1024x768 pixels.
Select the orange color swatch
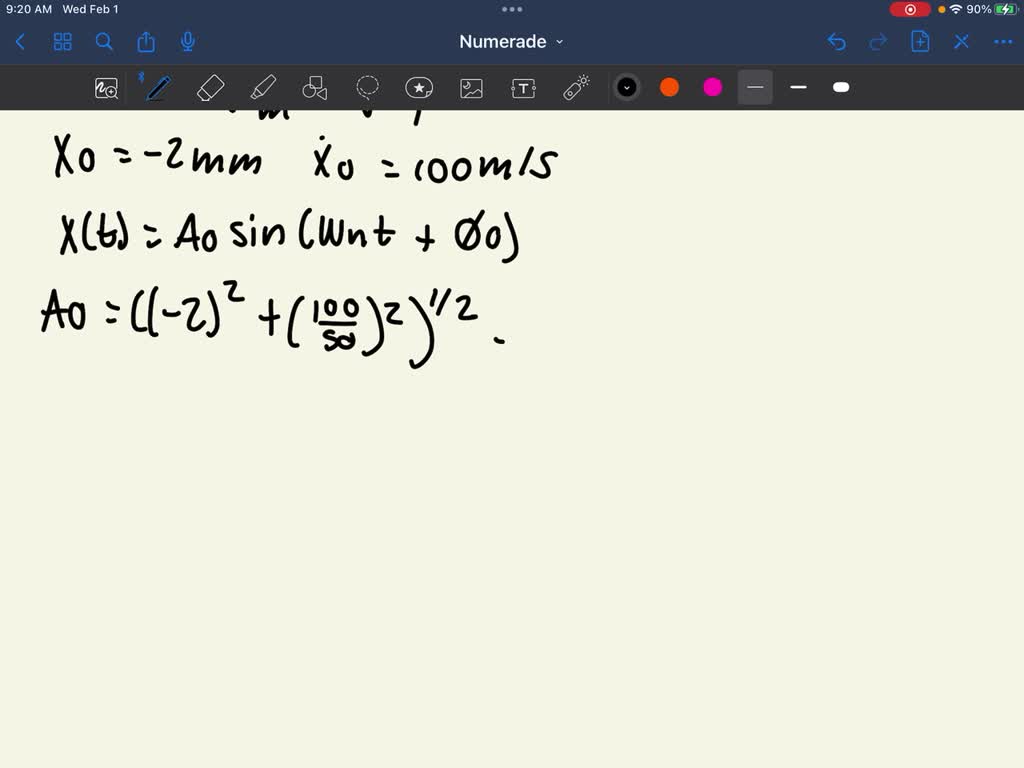coord(669,88)
